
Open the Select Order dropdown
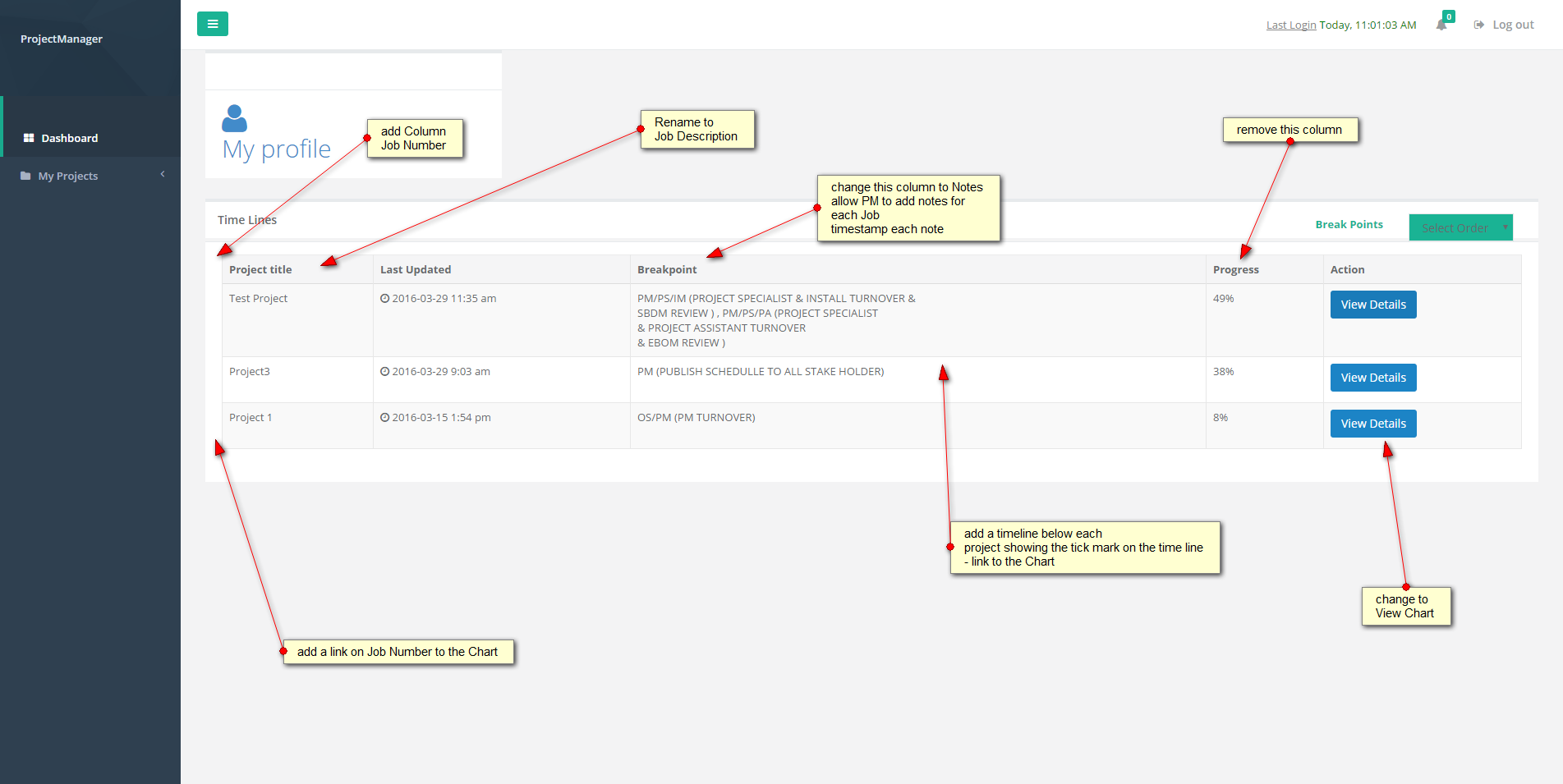click(x=1460, y=227)
